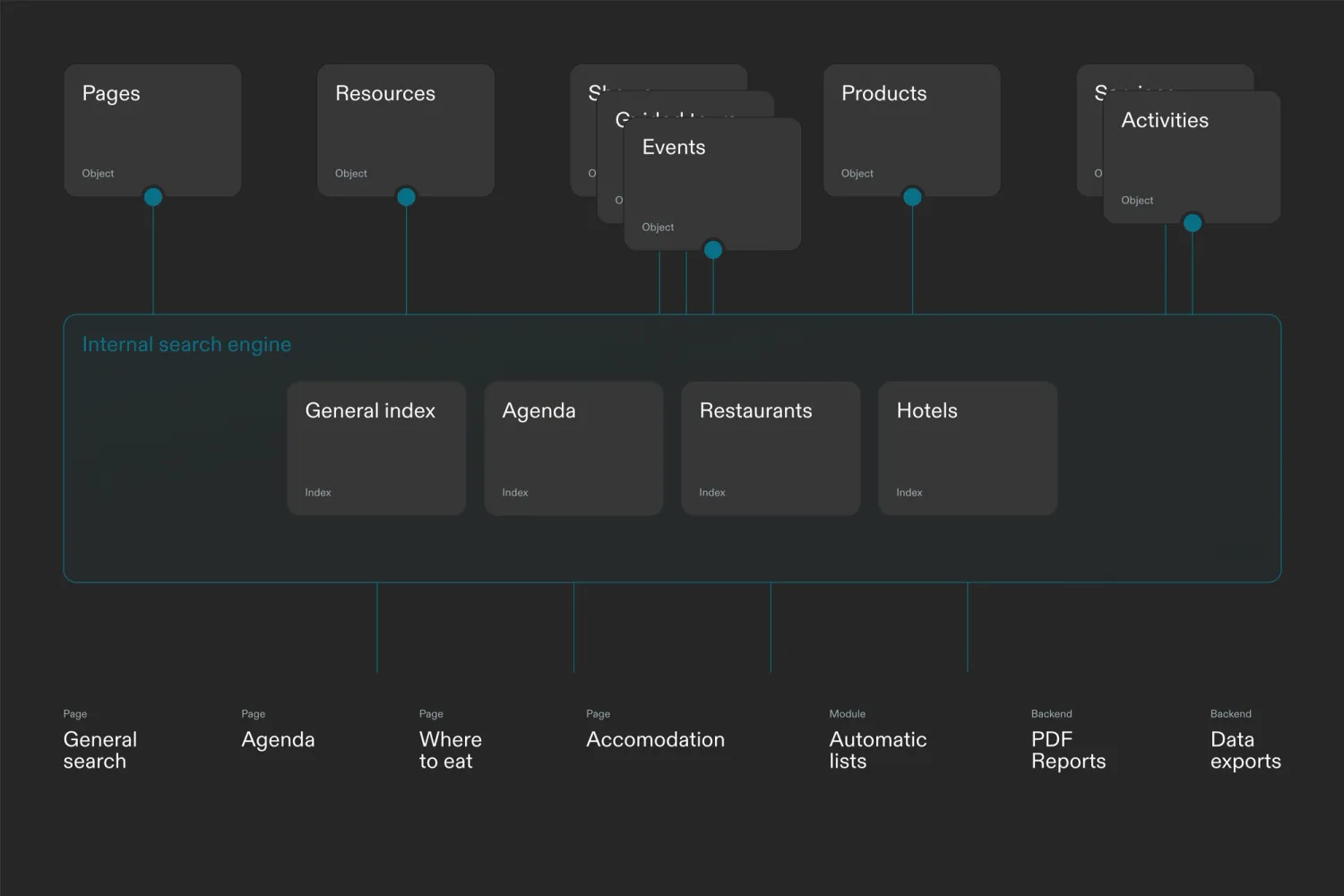This screenshot has height=896, width=1344.
Task: Click the Index label on General index card
Action: pos(318,493)
